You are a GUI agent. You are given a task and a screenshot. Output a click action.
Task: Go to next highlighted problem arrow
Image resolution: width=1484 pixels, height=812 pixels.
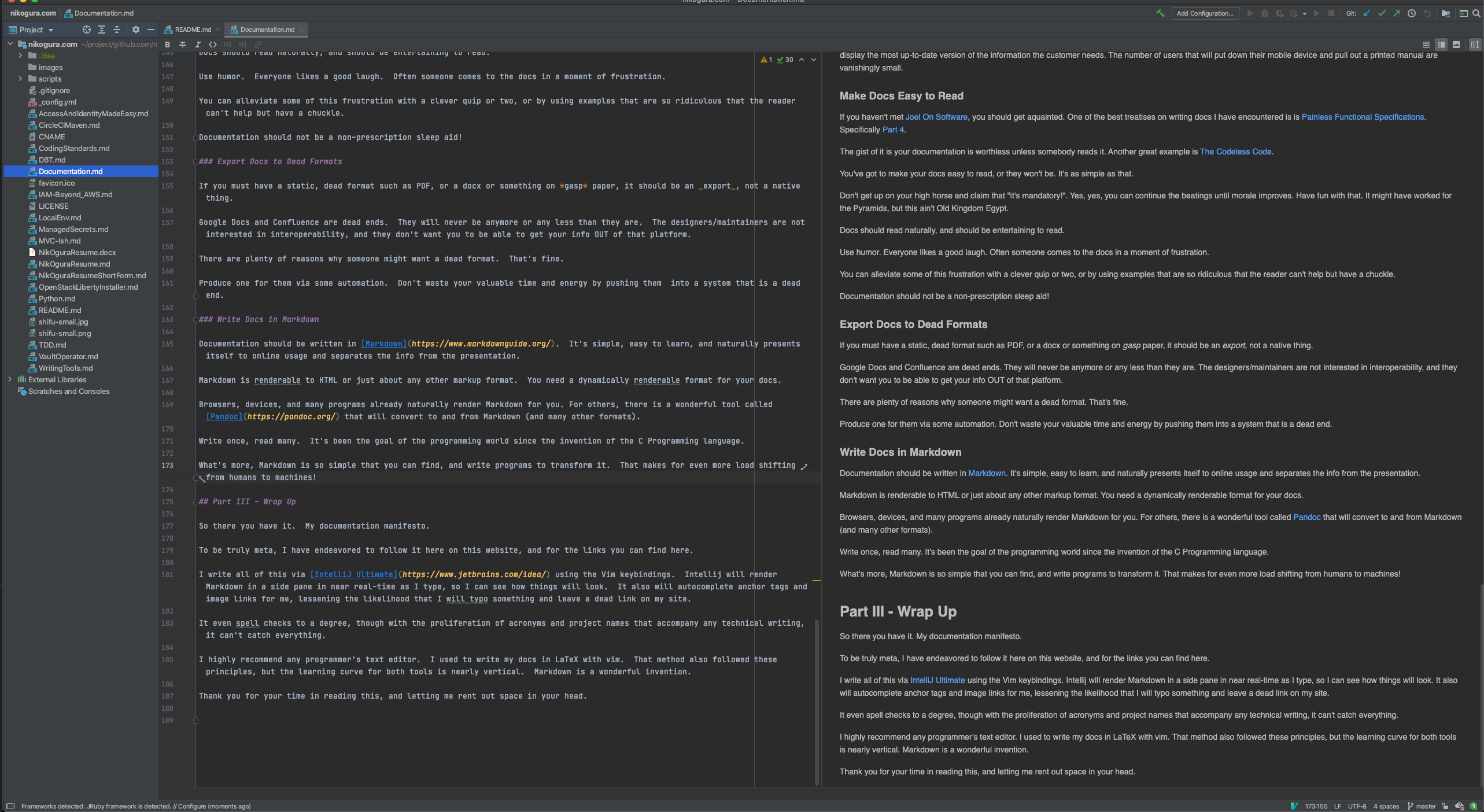pos(814,60)
